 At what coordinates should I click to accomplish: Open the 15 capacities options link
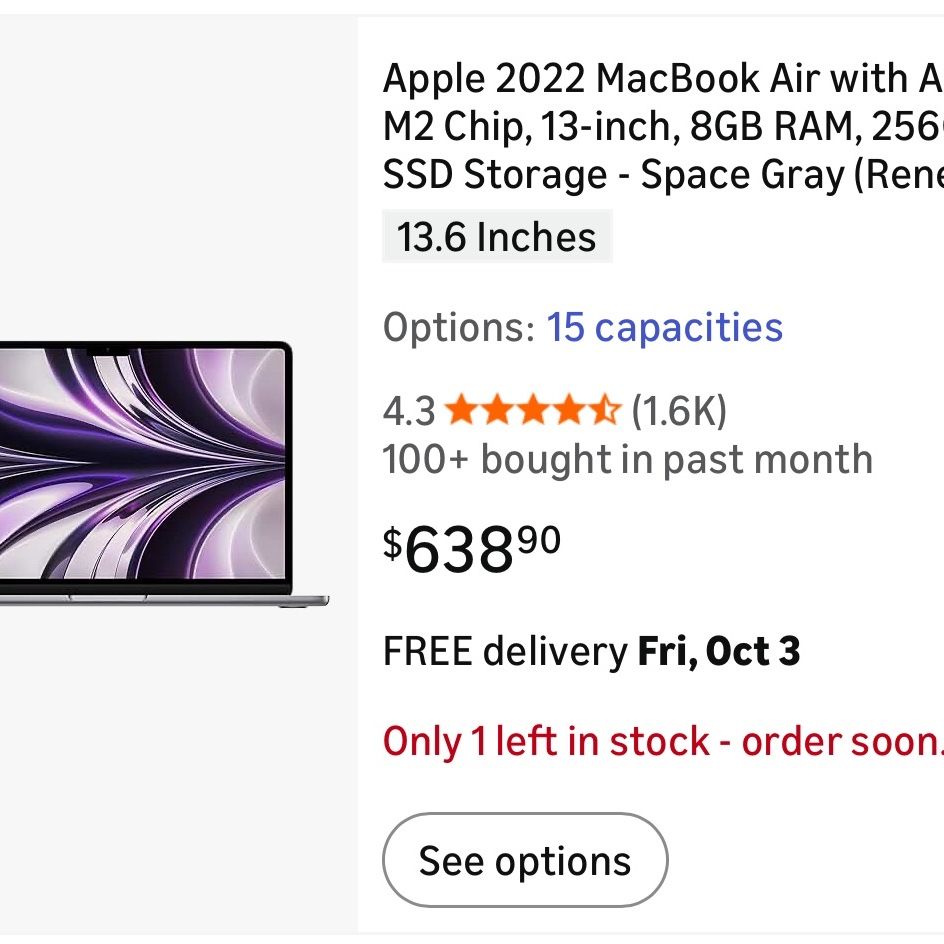(x=664, y=328)
